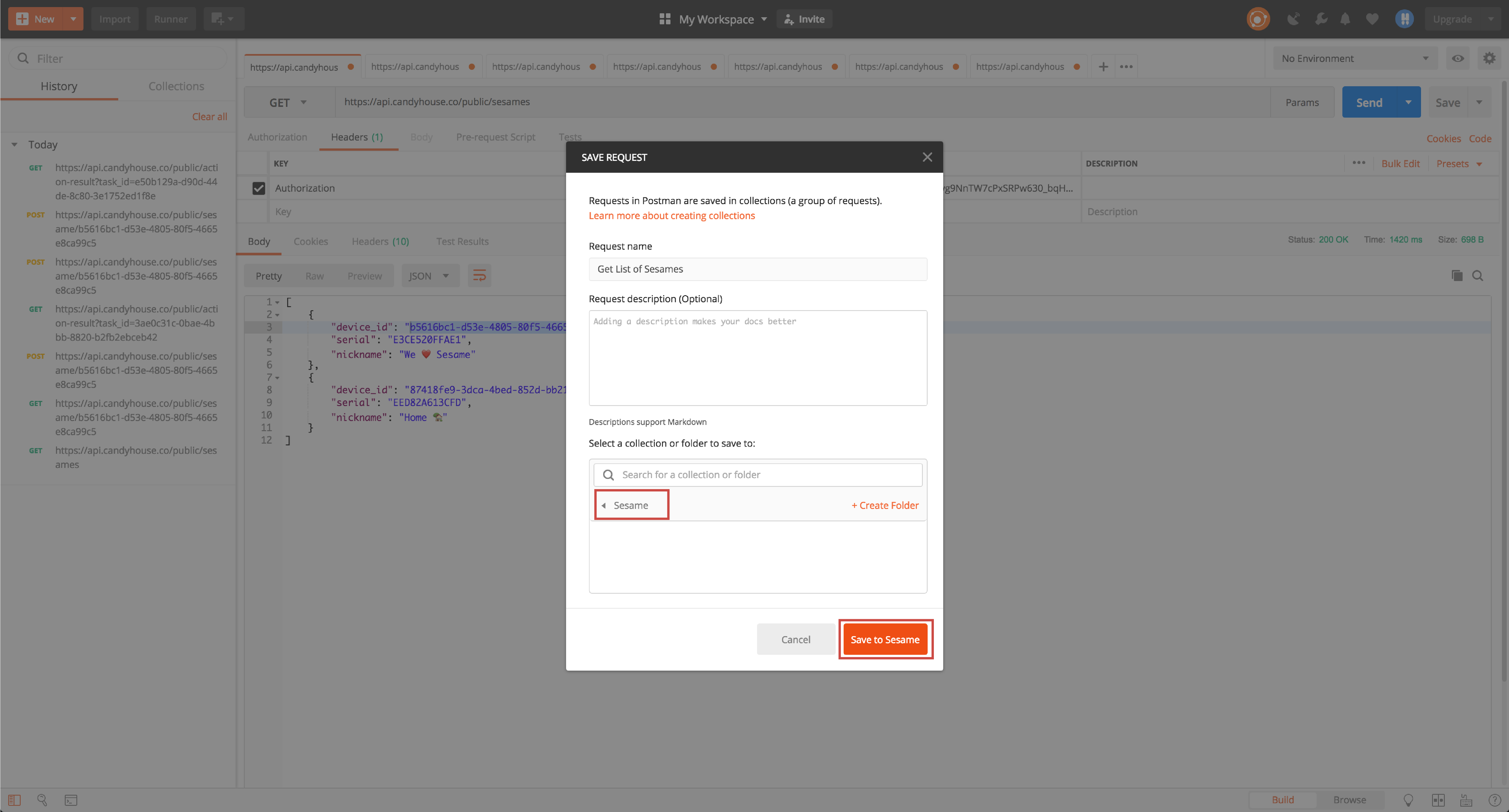This screenshot has width=1509, height=812.
Task: Click the Import button
Action: [x=115, y=19]
